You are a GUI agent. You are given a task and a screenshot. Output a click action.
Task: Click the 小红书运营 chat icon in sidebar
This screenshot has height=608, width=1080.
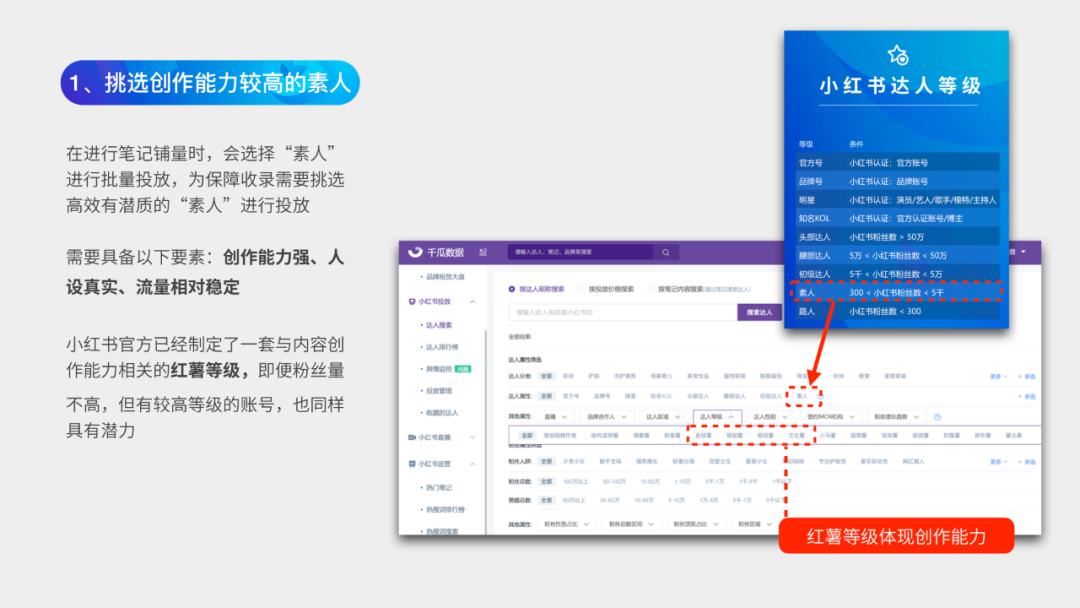click(x=412, y=464)
